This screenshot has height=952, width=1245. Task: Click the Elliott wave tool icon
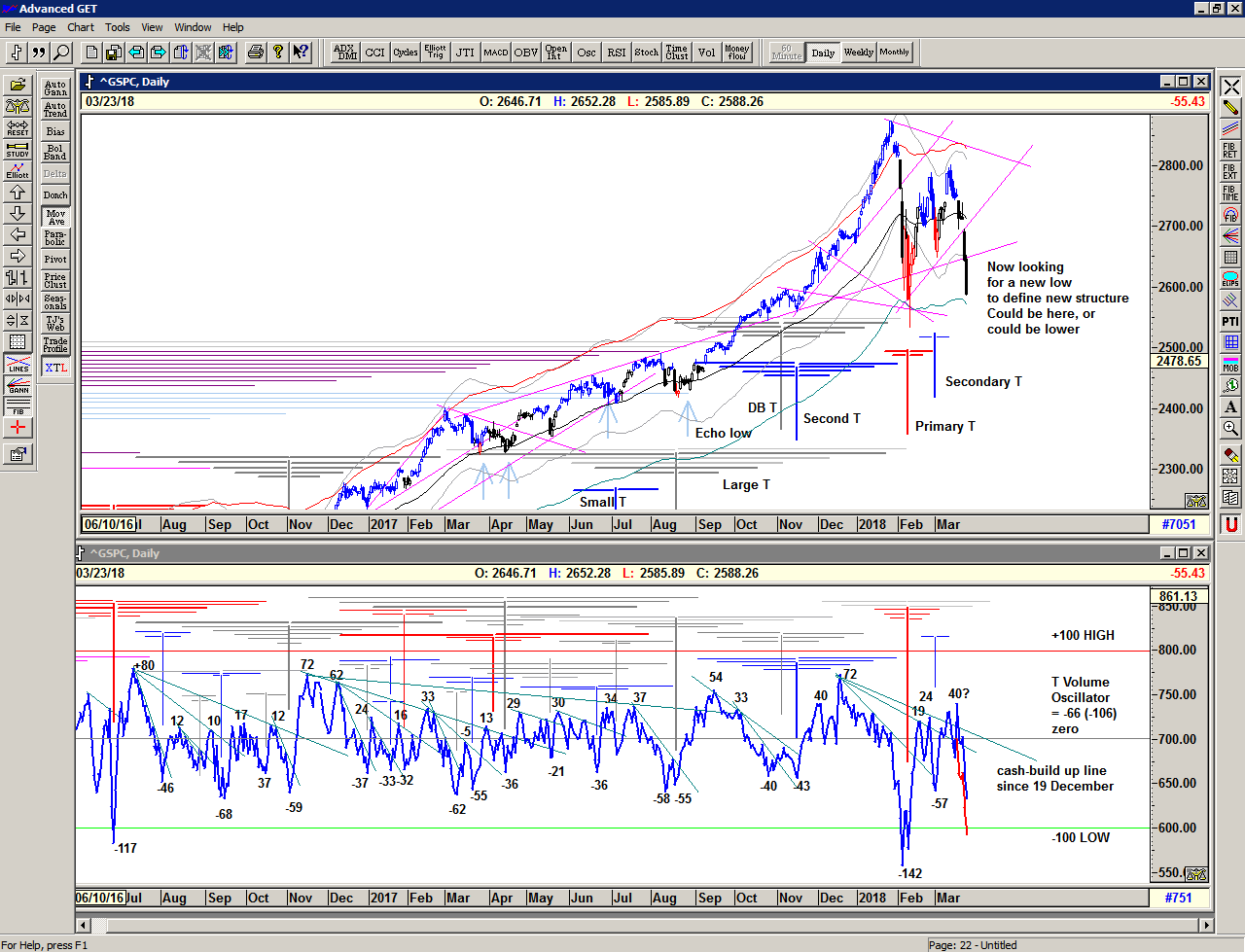click(x=18, y=170)
